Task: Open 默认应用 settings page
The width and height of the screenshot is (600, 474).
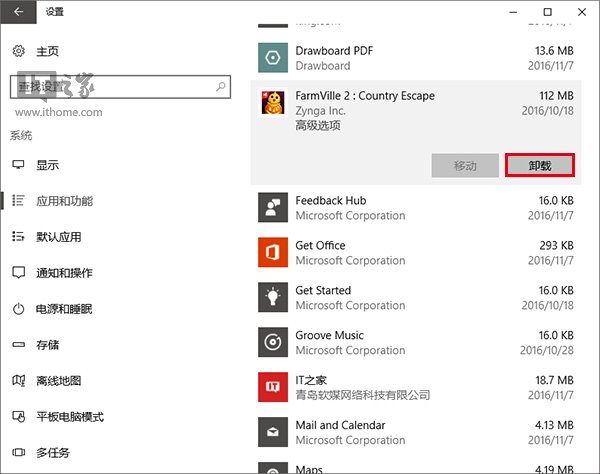Action: coord(59,237)
